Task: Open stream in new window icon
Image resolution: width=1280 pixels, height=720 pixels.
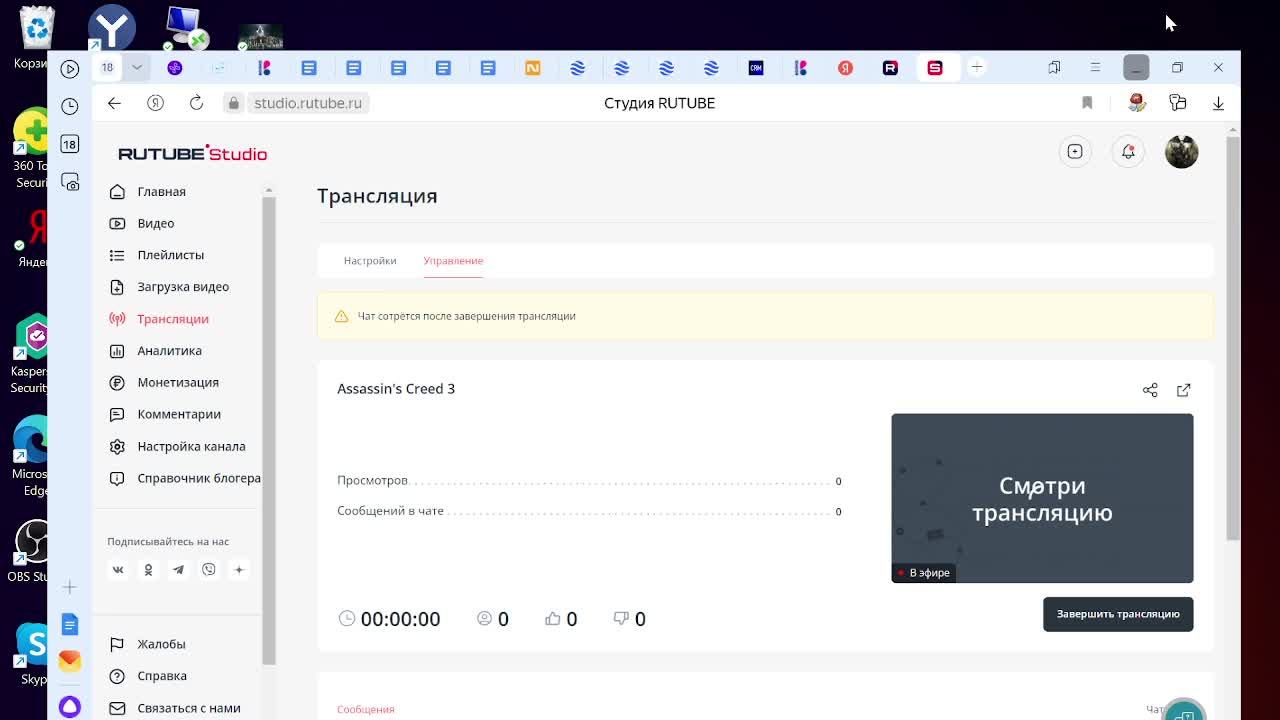Action: point(1184,390)
